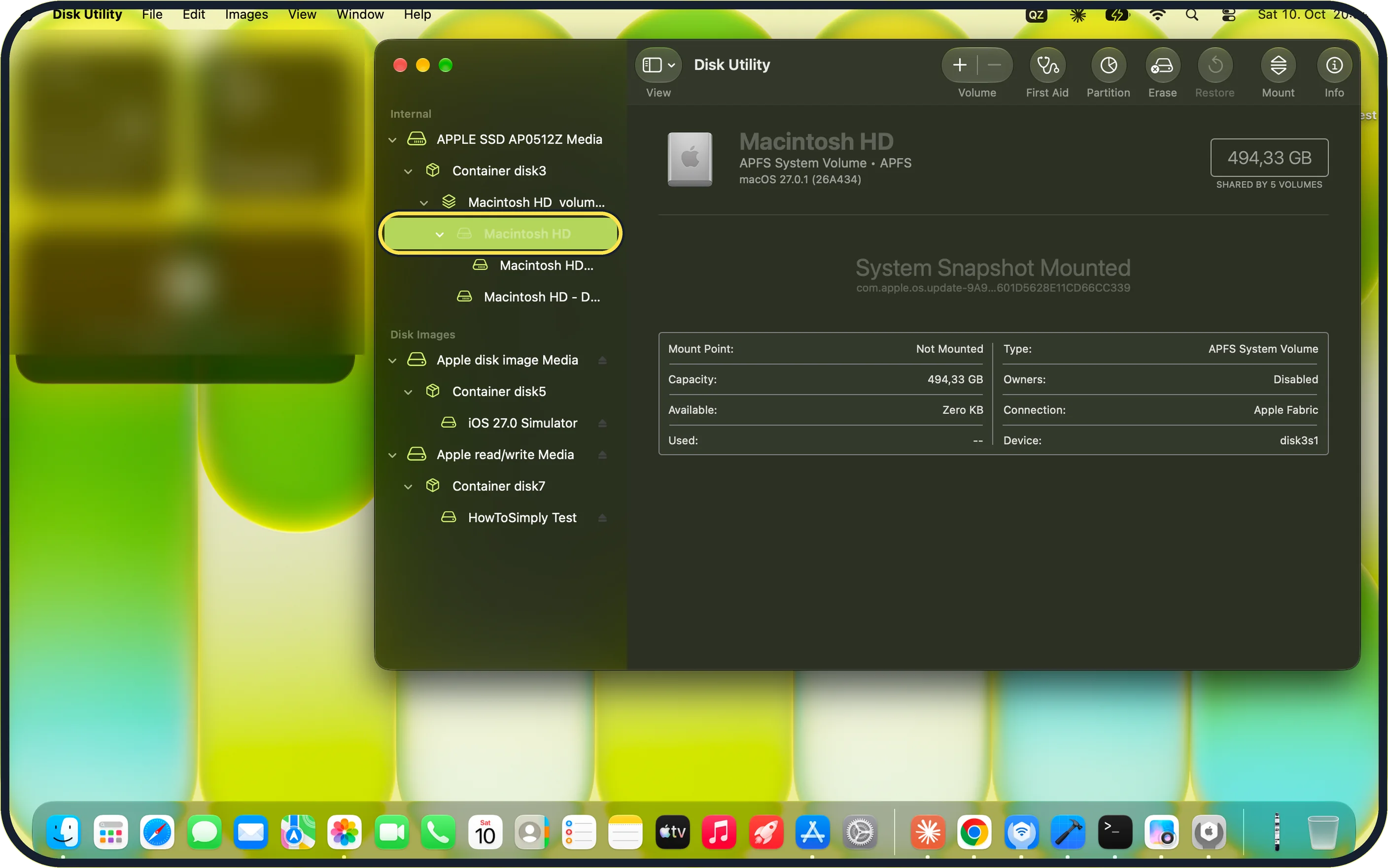
Task: Collapse Container disk5 chevron
Action: tap(408, 392)
